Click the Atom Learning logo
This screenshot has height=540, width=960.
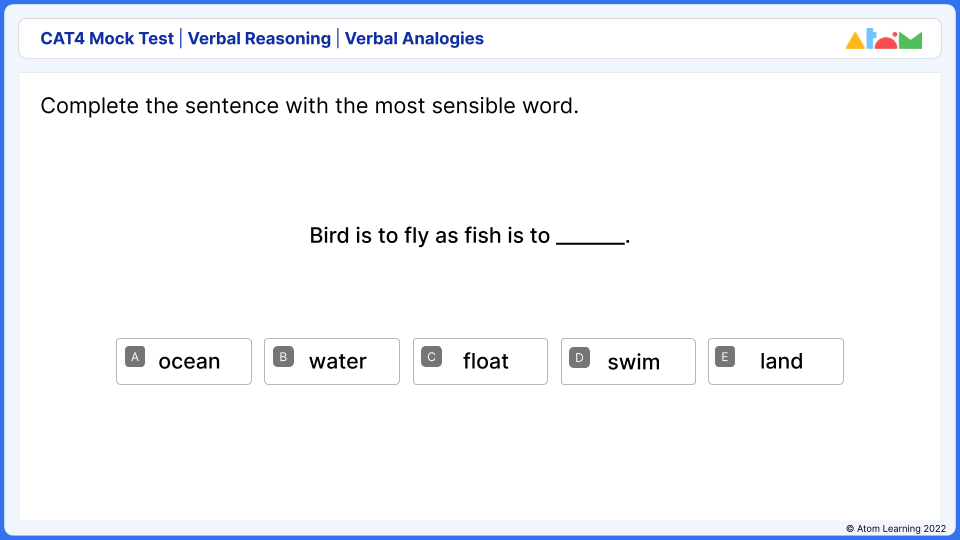coord(883,39)
